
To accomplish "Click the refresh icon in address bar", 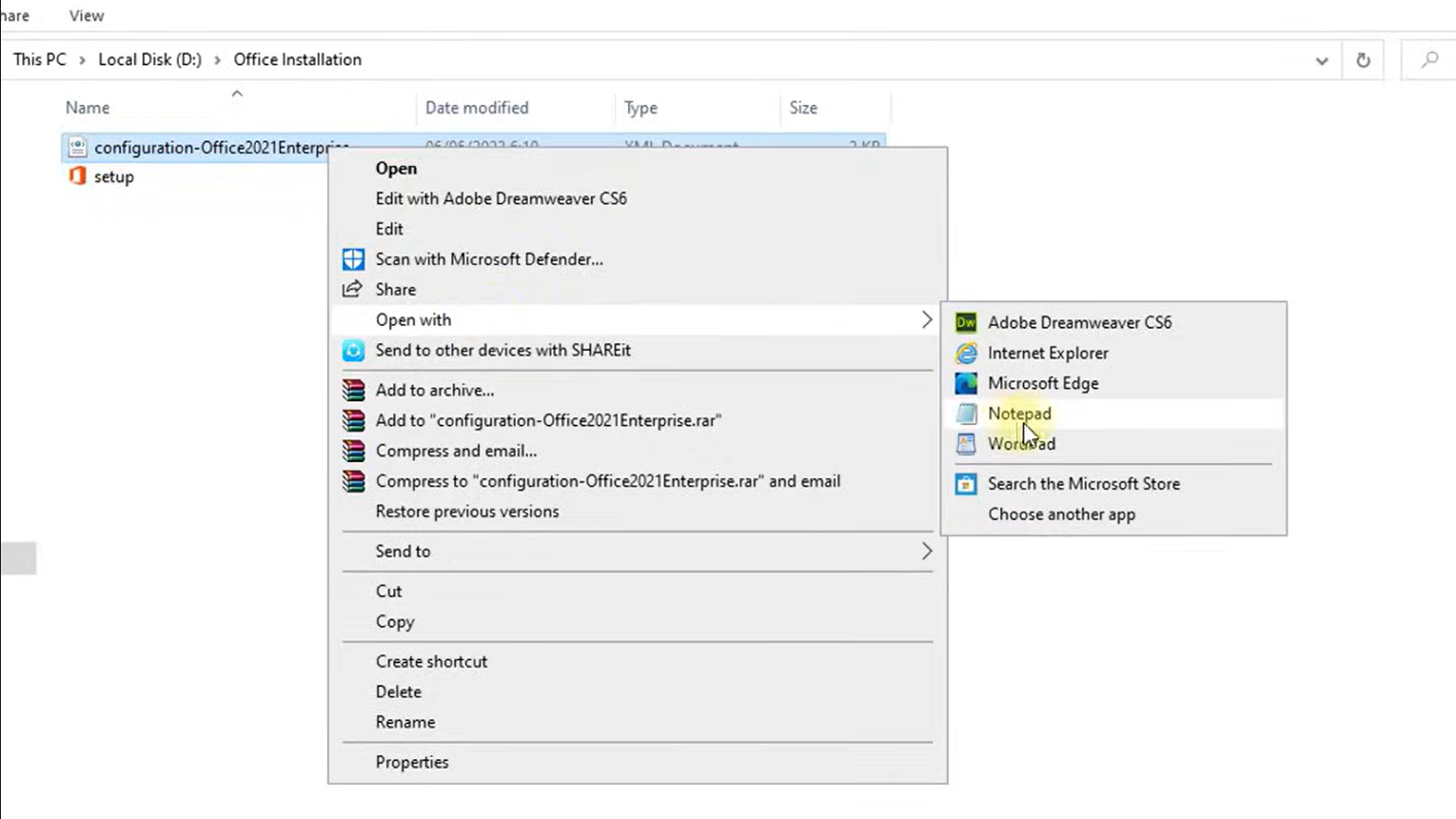I will 1363,60.
